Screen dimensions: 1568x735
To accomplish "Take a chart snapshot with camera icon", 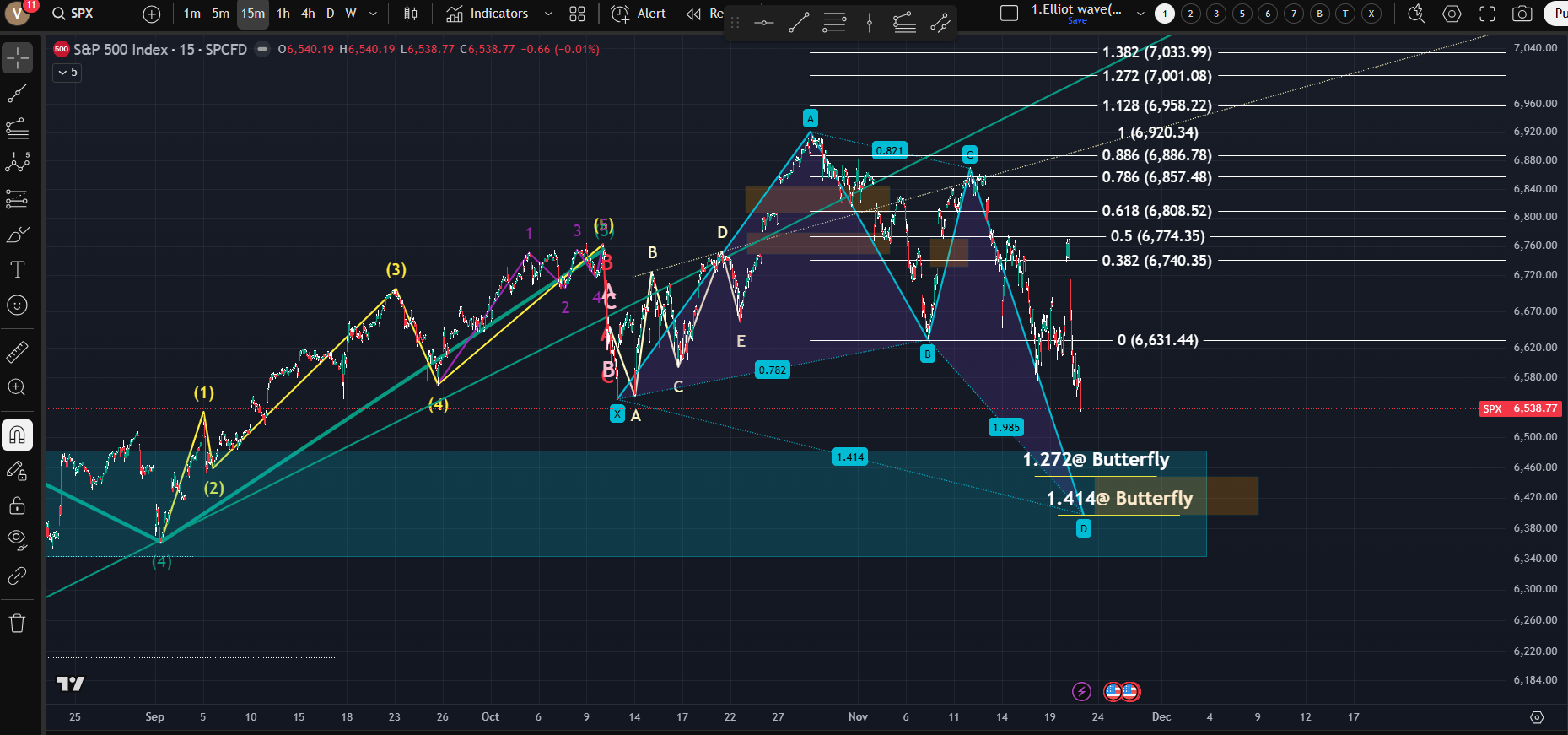I will tap(1522, 14).
